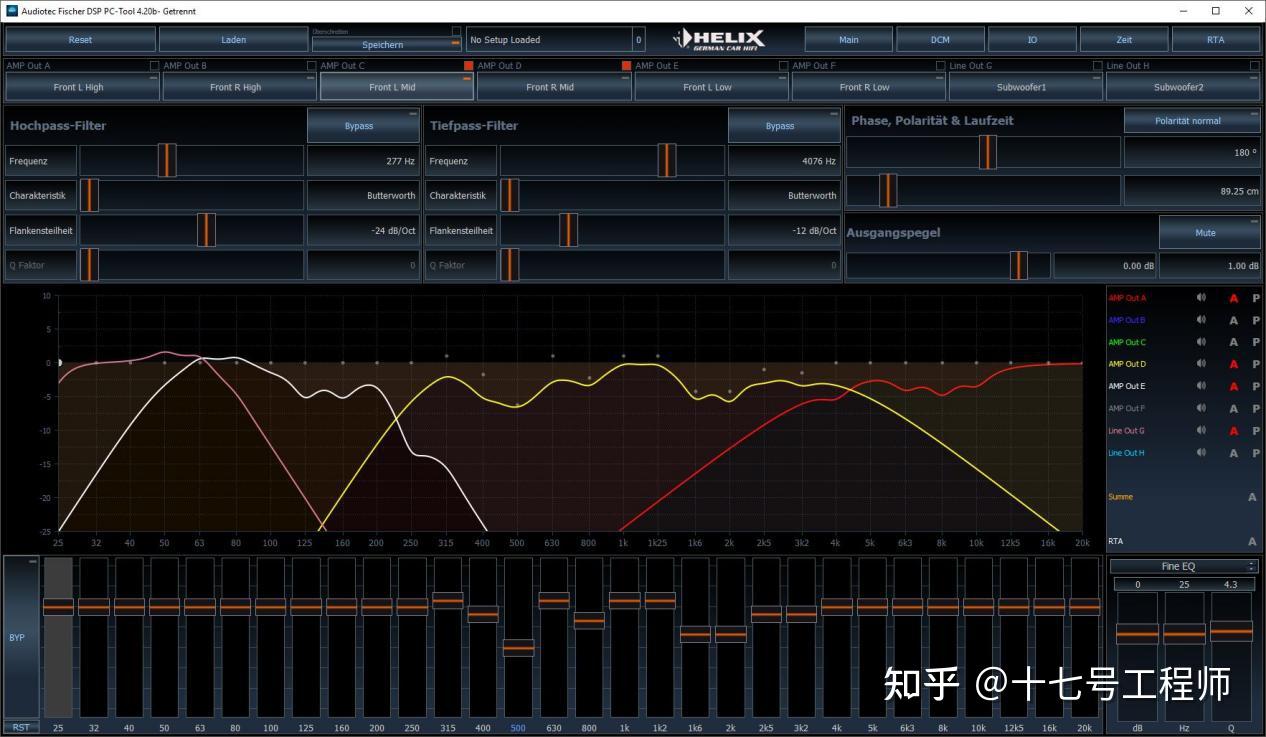Click the RTA A indicator below Summe
The image size is (1266, 737).
1252,541
